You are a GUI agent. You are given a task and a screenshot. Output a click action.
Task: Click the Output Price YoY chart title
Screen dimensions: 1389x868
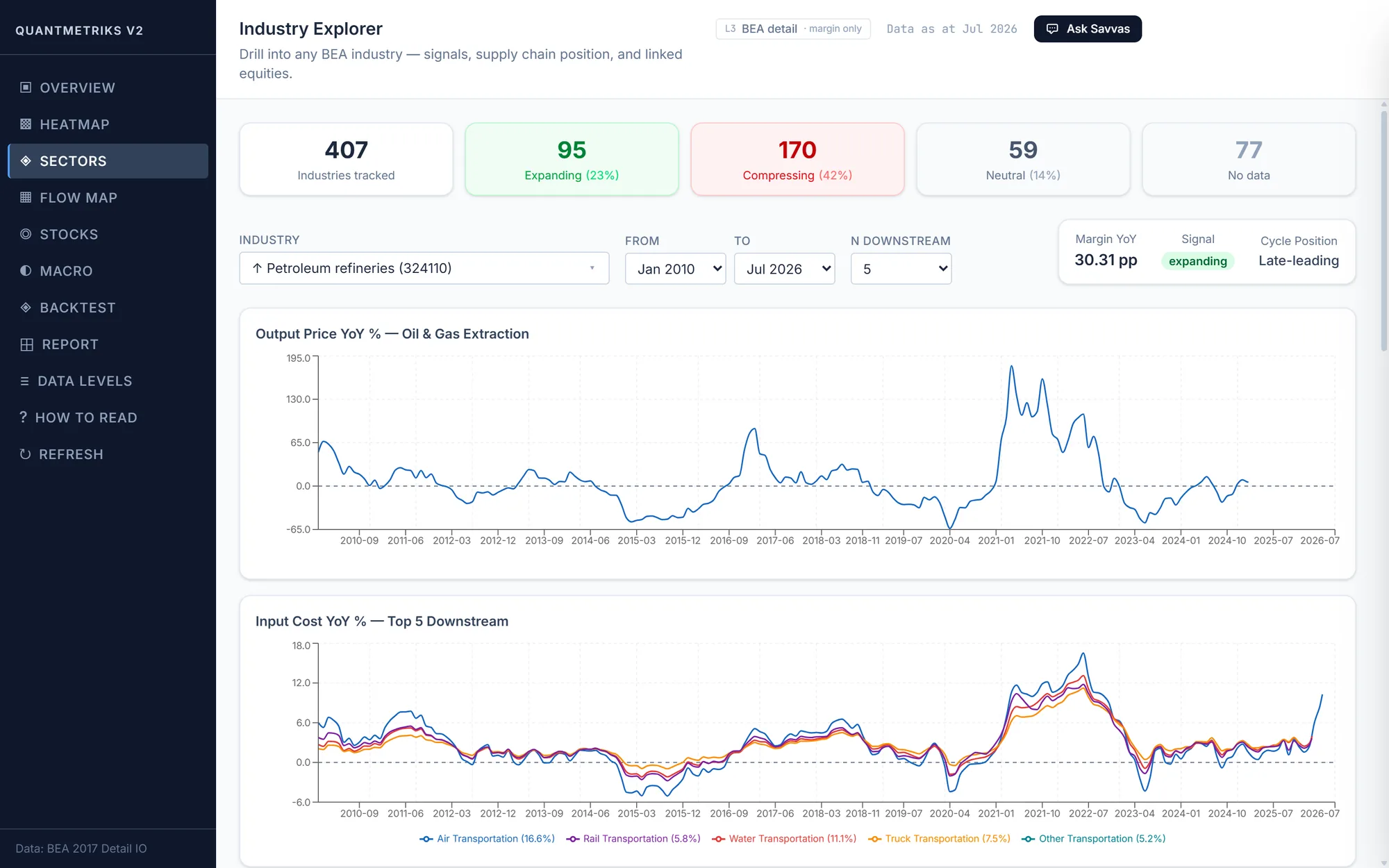392,334
